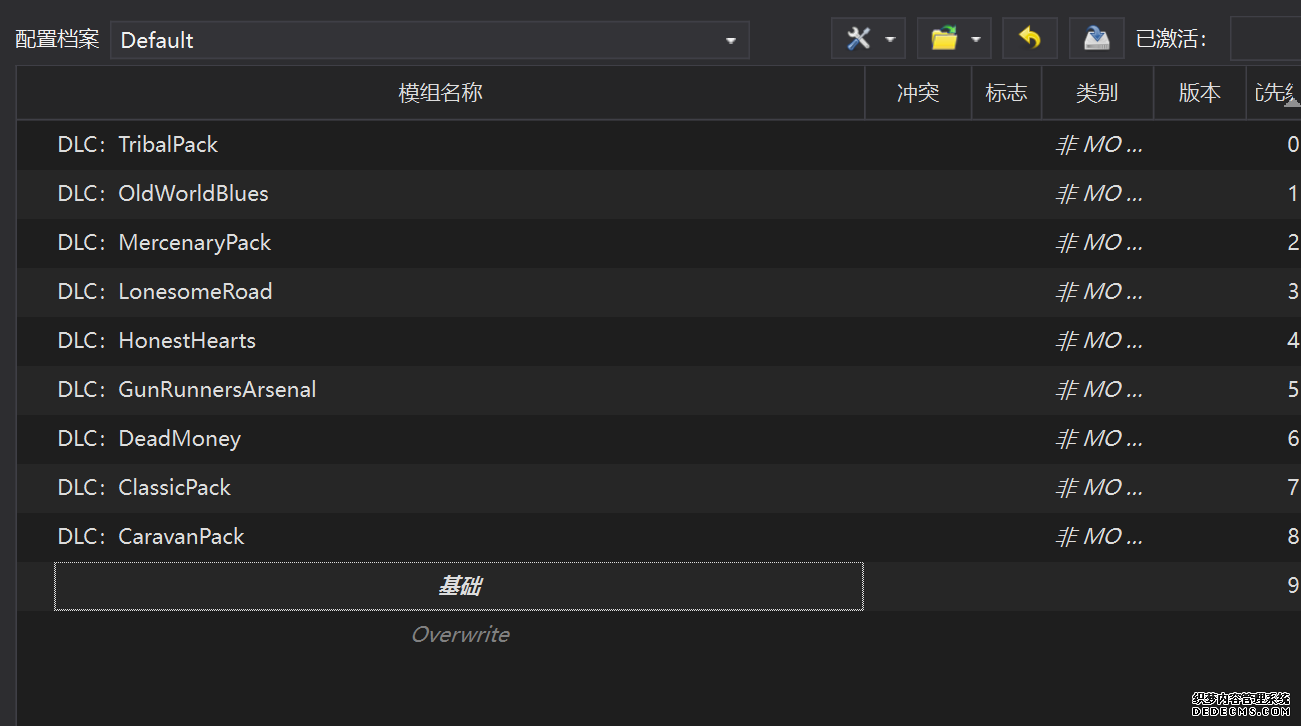Select the 基础 separator row
The height and width of the screenshot is (726, 1301).
point(459,586)
